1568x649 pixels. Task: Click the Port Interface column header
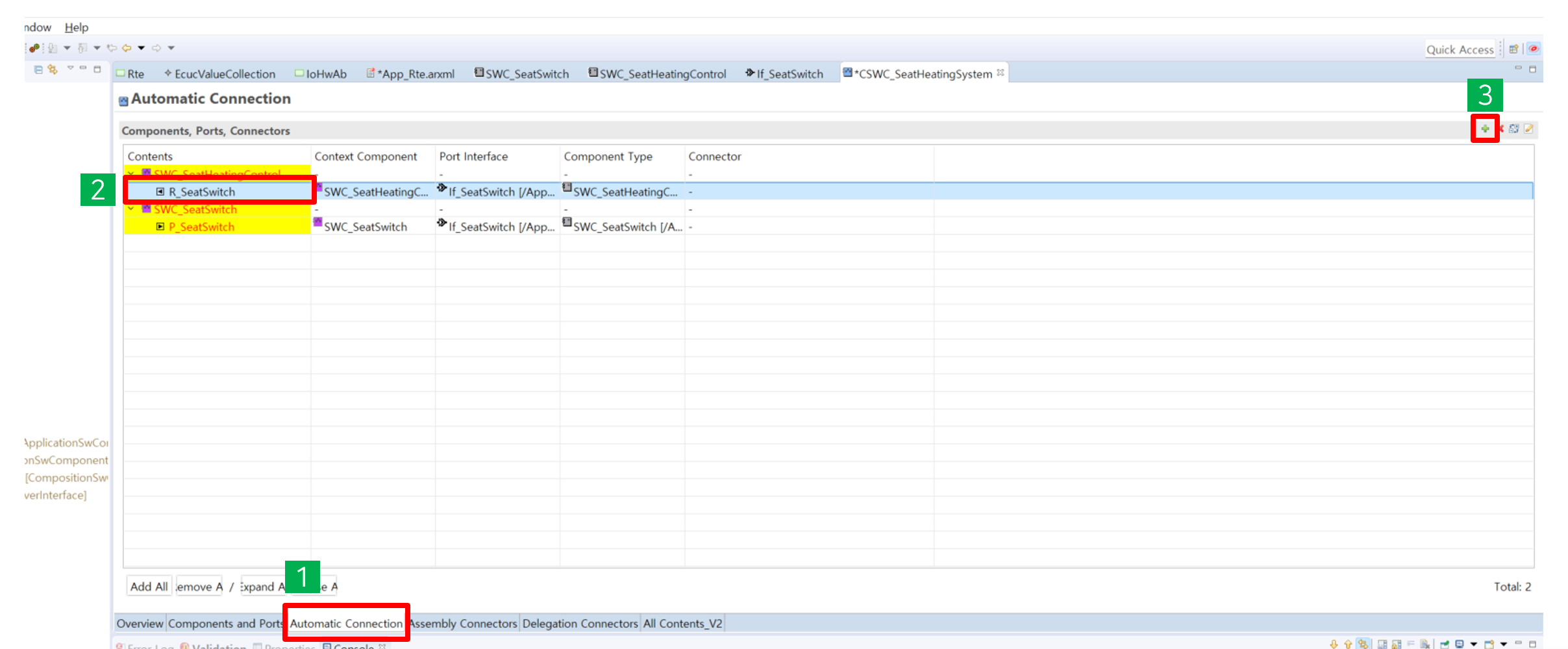[473, 157]
